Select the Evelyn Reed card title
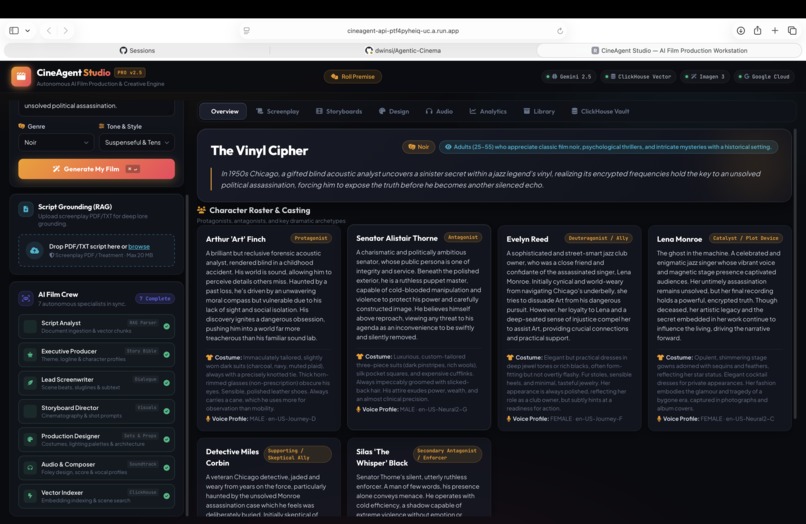Image resolution: width=806 pixels, height=524 pixels. (x=527, y=239)
